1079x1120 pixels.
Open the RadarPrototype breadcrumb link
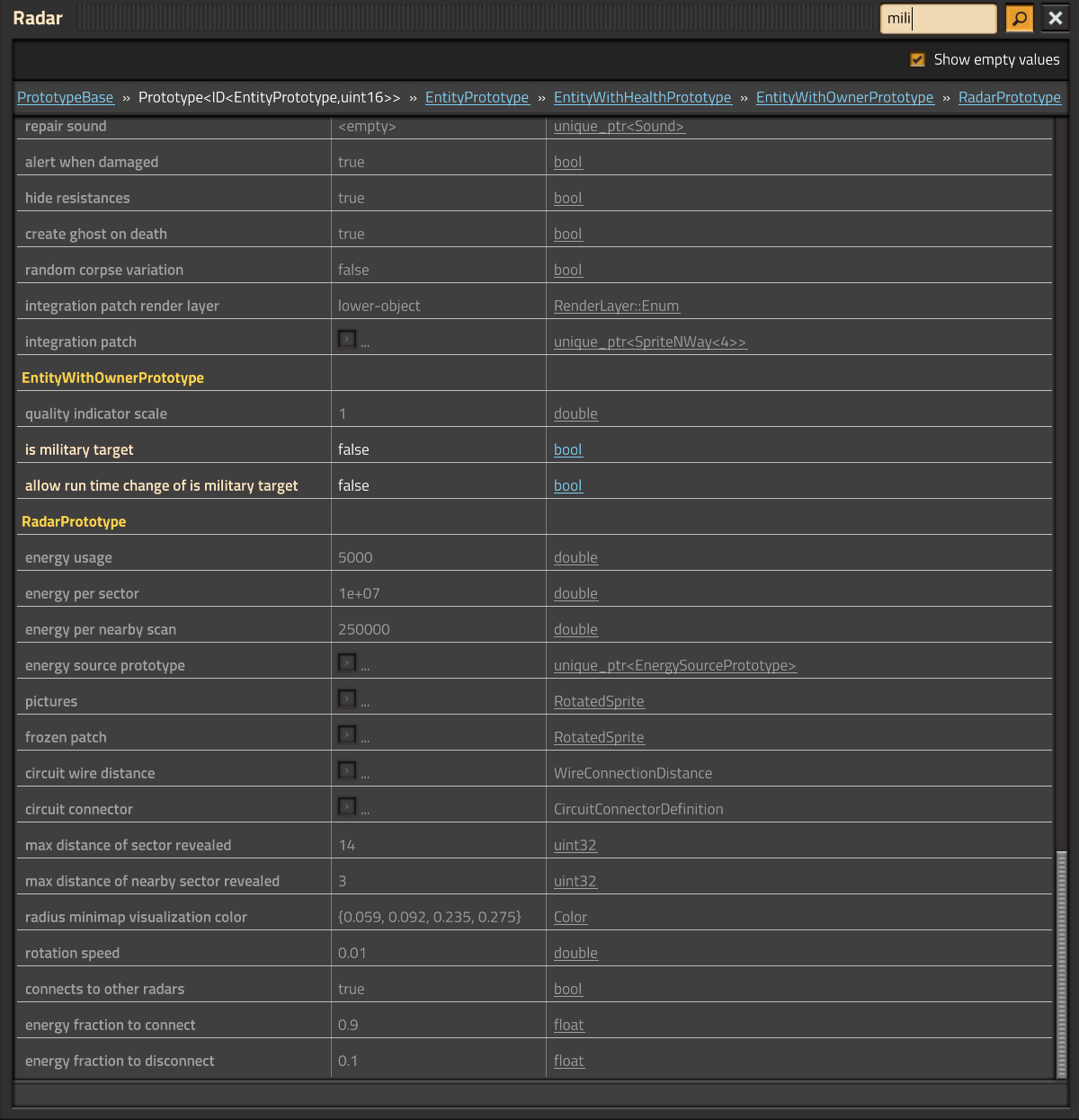pyautogui.click(x=1009, y=97)
